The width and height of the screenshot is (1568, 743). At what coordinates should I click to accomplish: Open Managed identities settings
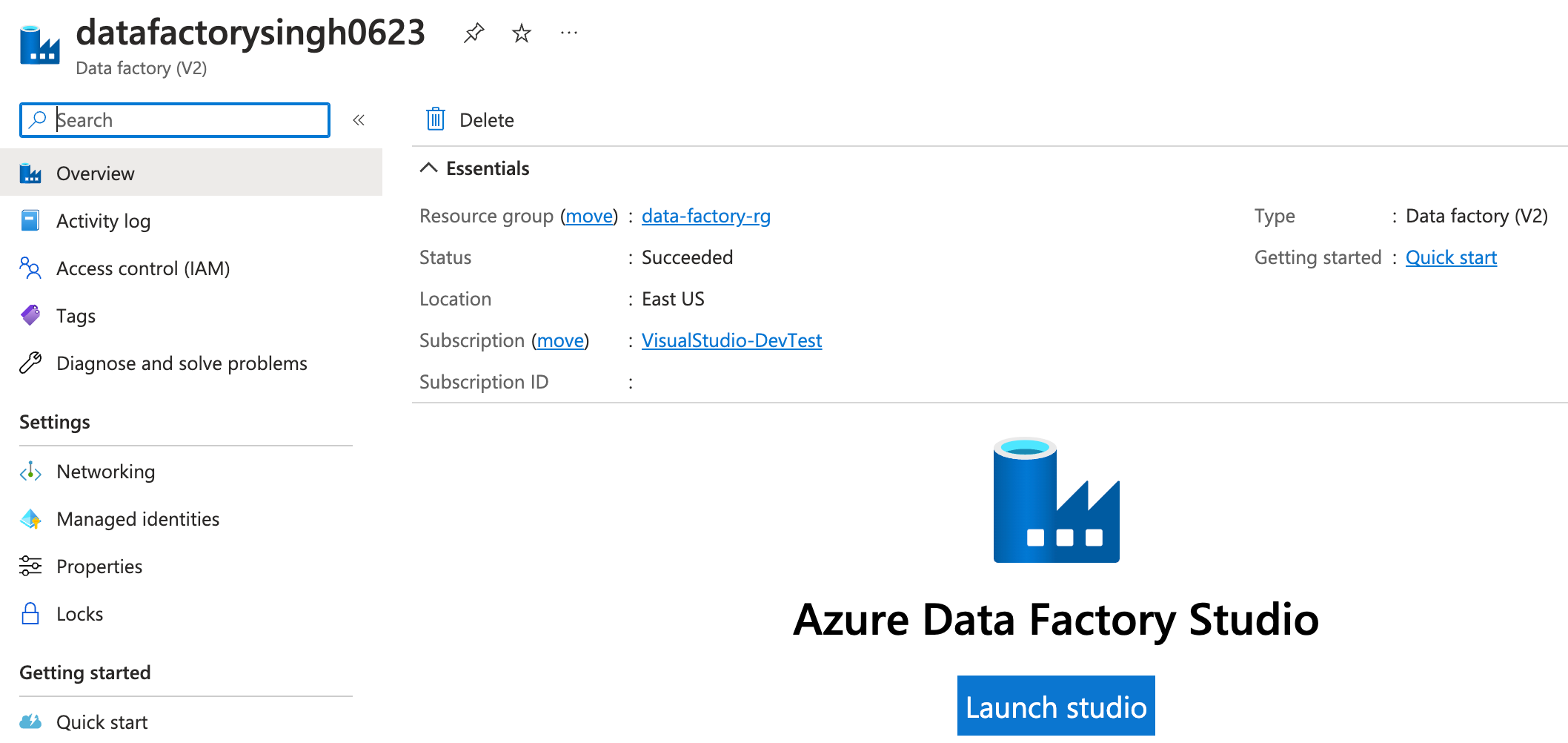click(x=137, y=519)
